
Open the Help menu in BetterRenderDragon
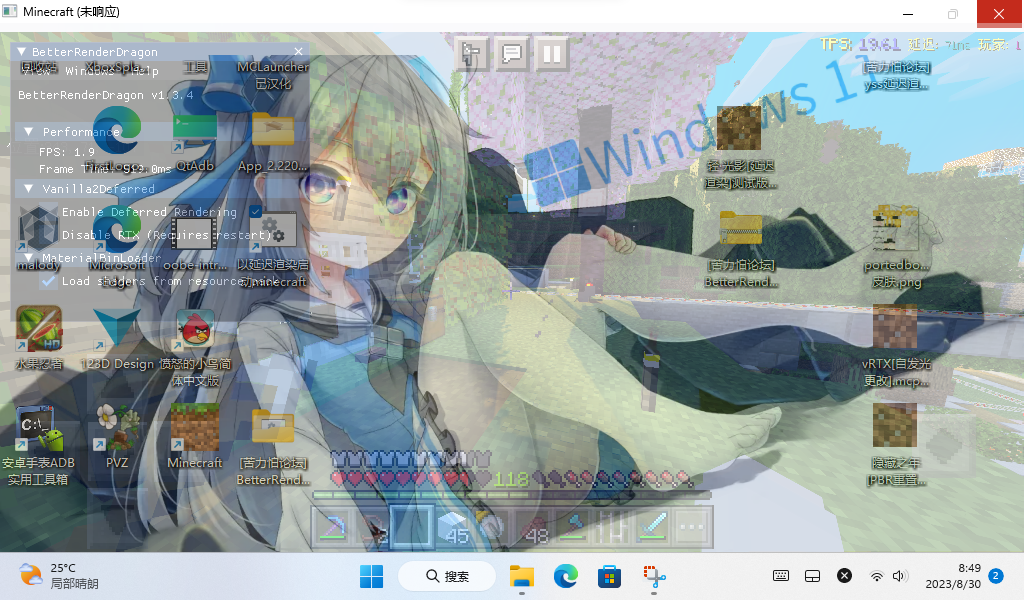pos(146,71)
